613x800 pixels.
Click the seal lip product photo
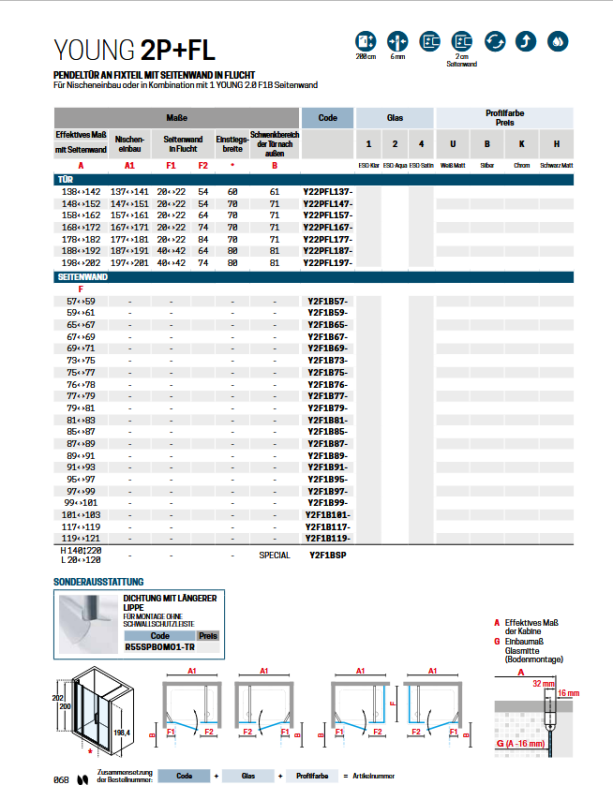click(x=88, y=624)
